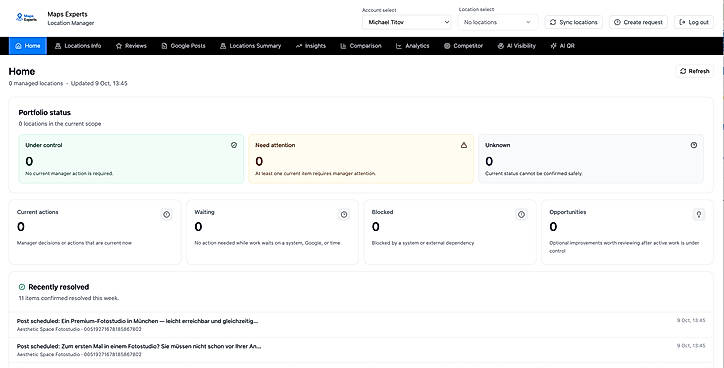Click the Refresh button
Image resolution: width=724 pixels, height=368 pixels.
(694, 71)
